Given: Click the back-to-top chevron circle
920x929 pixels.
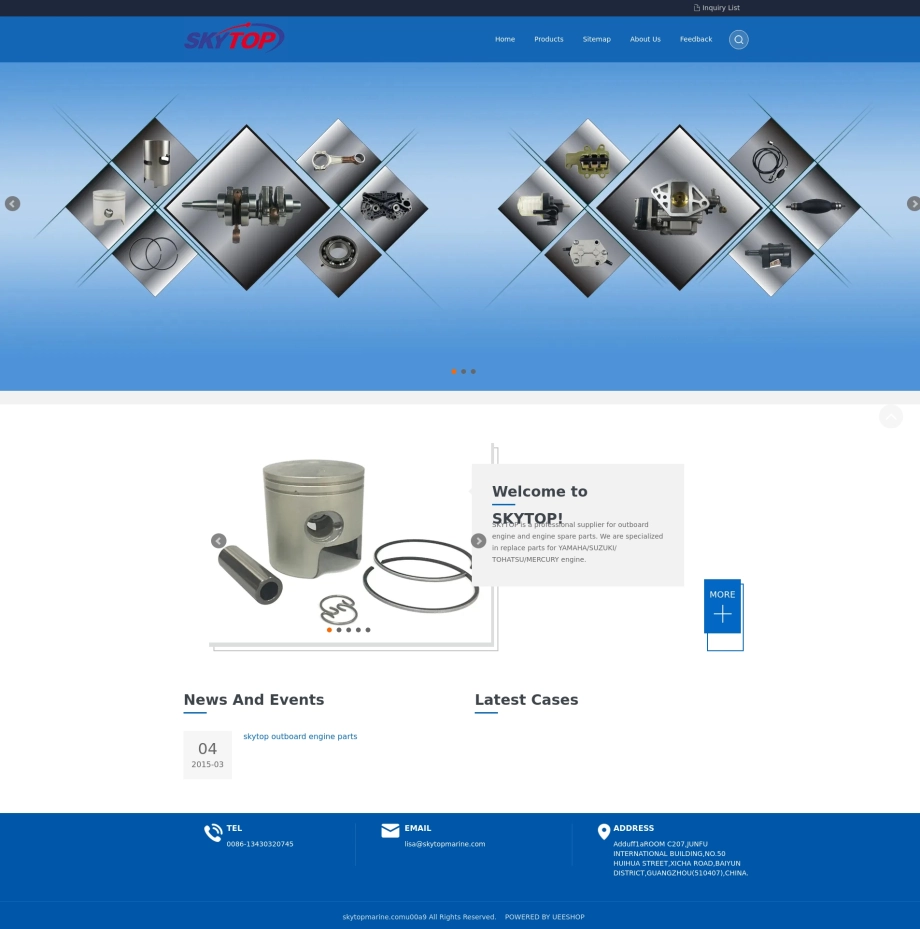Looking at the screenshot, I should [890, 417].
